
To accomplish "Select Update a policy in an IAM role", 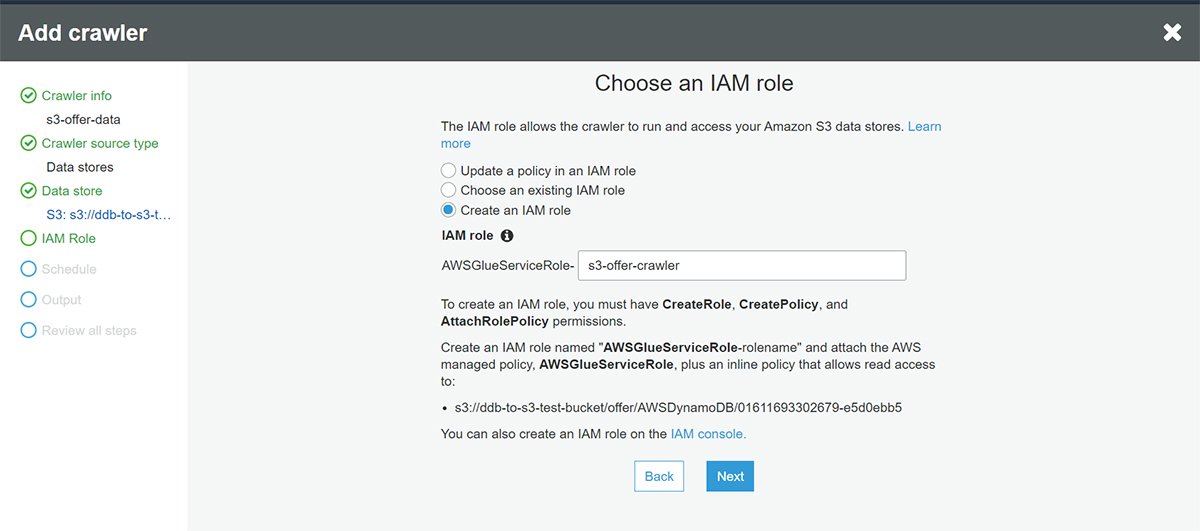I will click(x=449, y=171).
